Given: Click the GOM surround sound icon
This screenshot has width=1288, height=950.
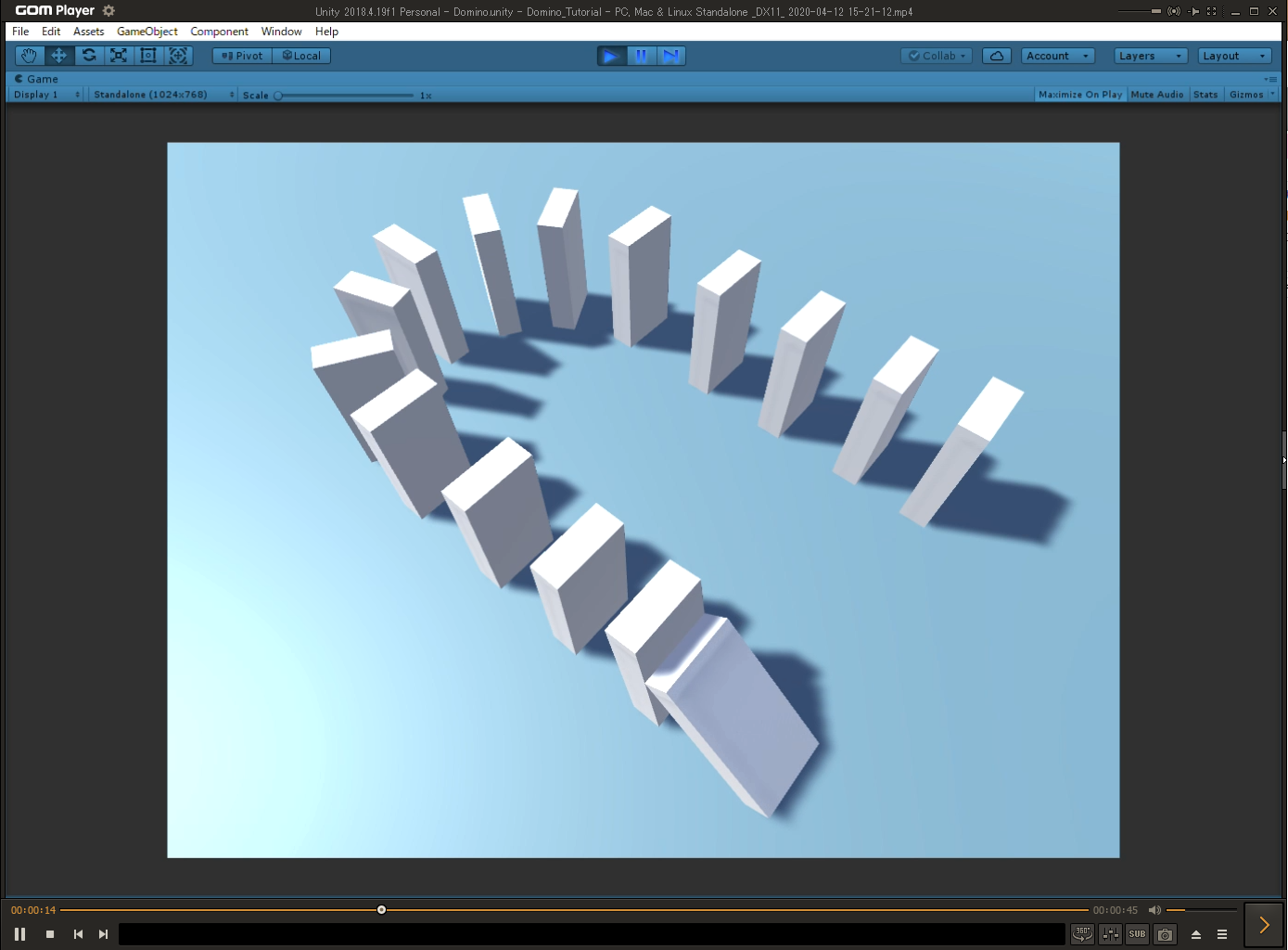Looking at the screenshot, I should pyautogui.click(x=1174, y=11).
